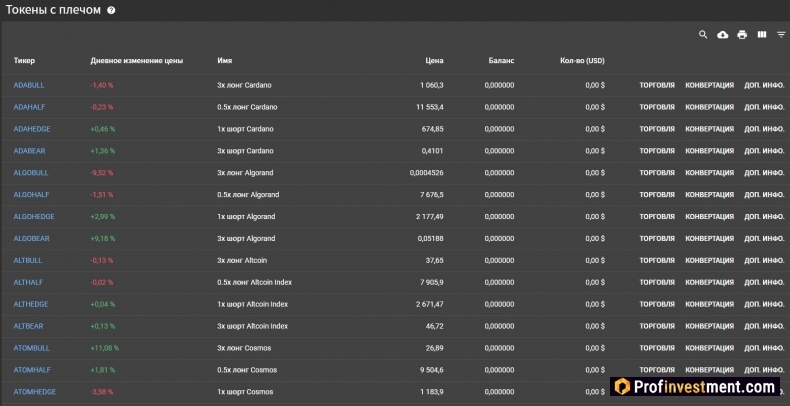Click ТОРГОВЛЯ in the ALGOBULL row
Viewport: 790px width, 406px height.
click(657, 173)
